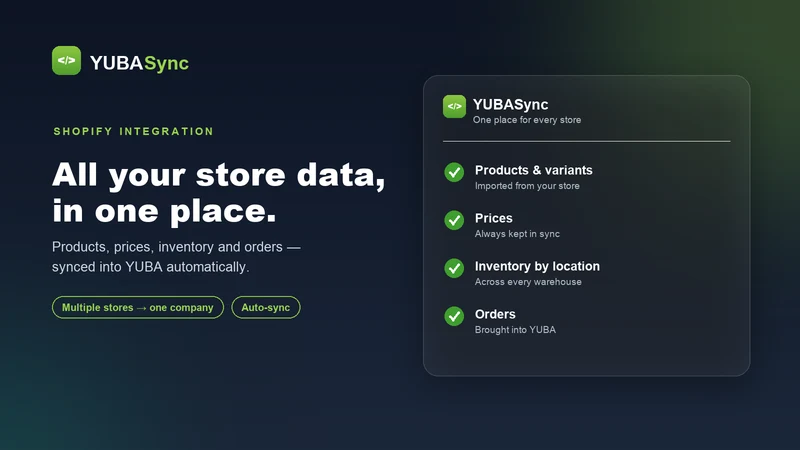The image size is (800, 450).
Task: Click the green checkmark beside Inventory by location
Action: (454, 268)
